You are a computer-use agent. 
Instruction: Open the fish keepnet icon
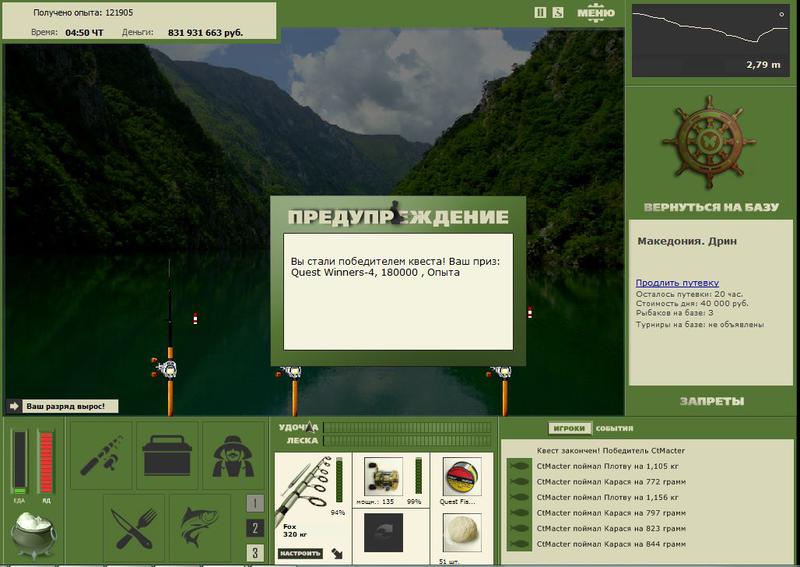[200, 528]
